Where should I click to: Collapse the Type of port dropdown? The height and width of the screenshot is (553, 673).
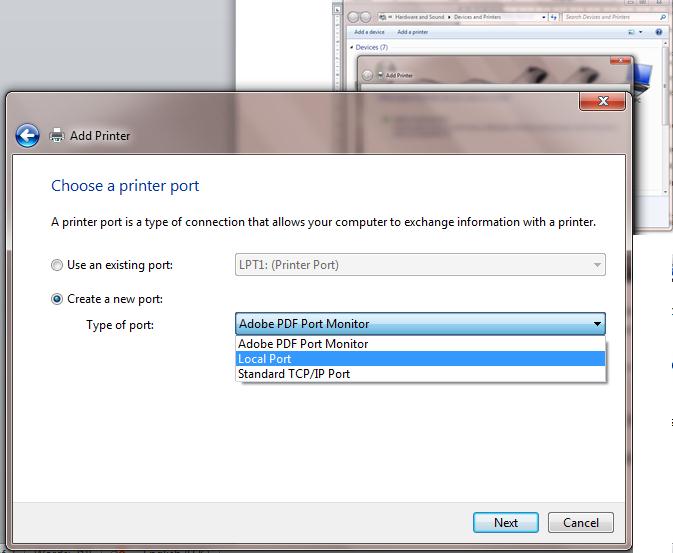[597, 324]
